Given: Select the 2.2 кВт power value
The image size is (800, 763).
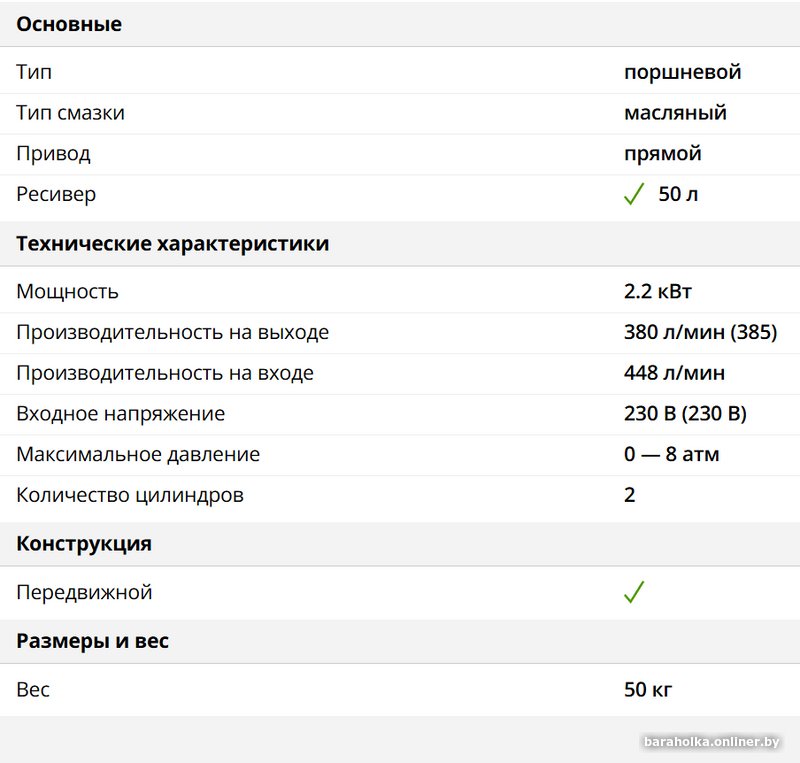Looking at the screenshot, I should tap(657, 292).
